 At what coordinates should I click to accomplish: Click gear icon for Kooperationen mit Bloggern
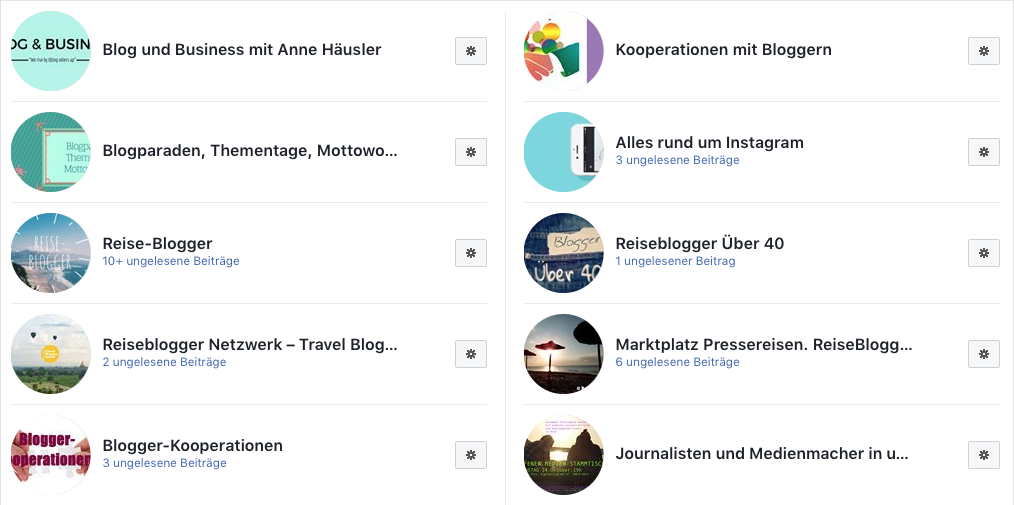984,51
